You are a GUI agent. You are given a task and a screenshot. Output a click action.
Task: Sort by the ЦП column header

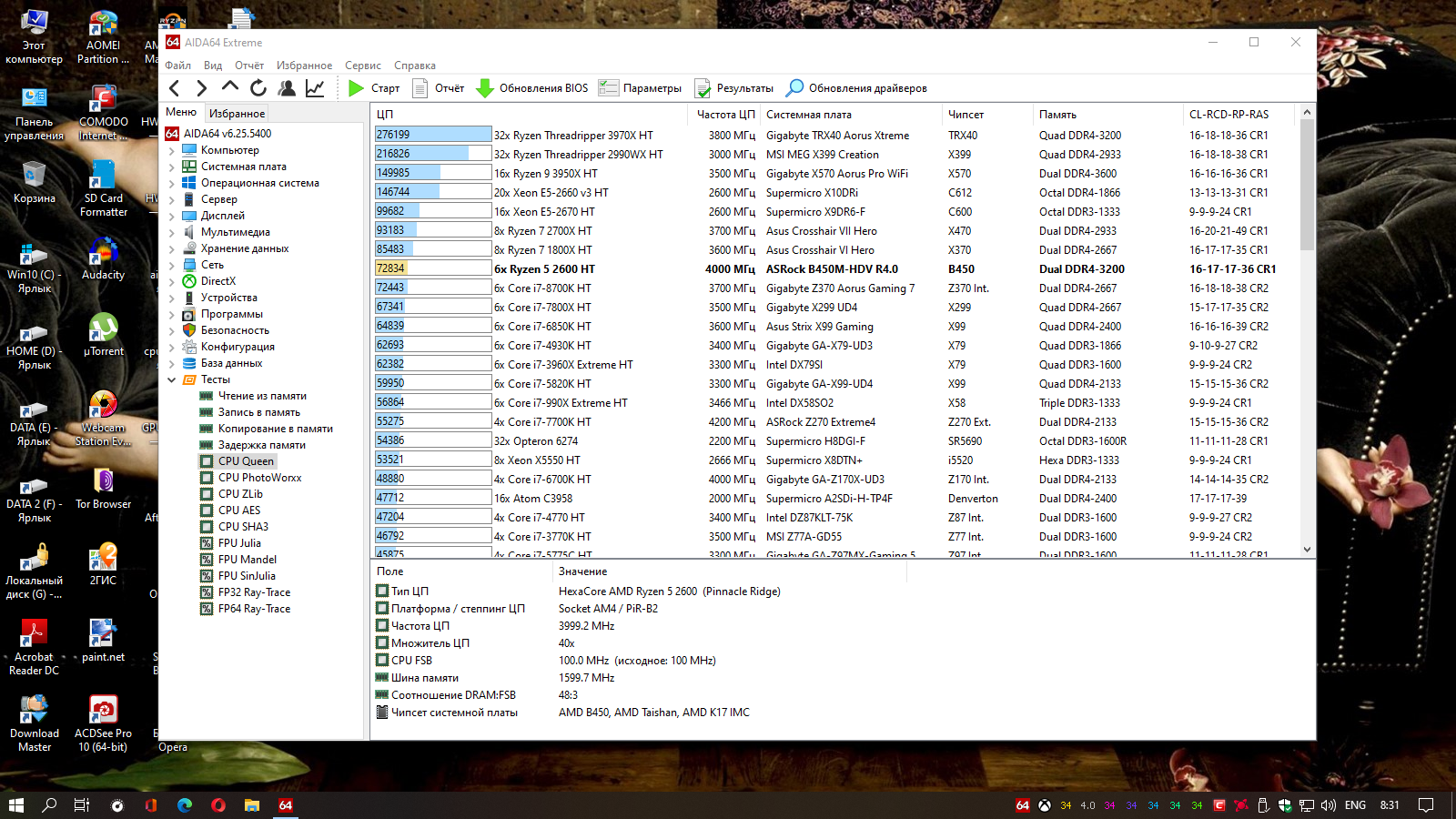pyautogui.click(x=530, y=115)
